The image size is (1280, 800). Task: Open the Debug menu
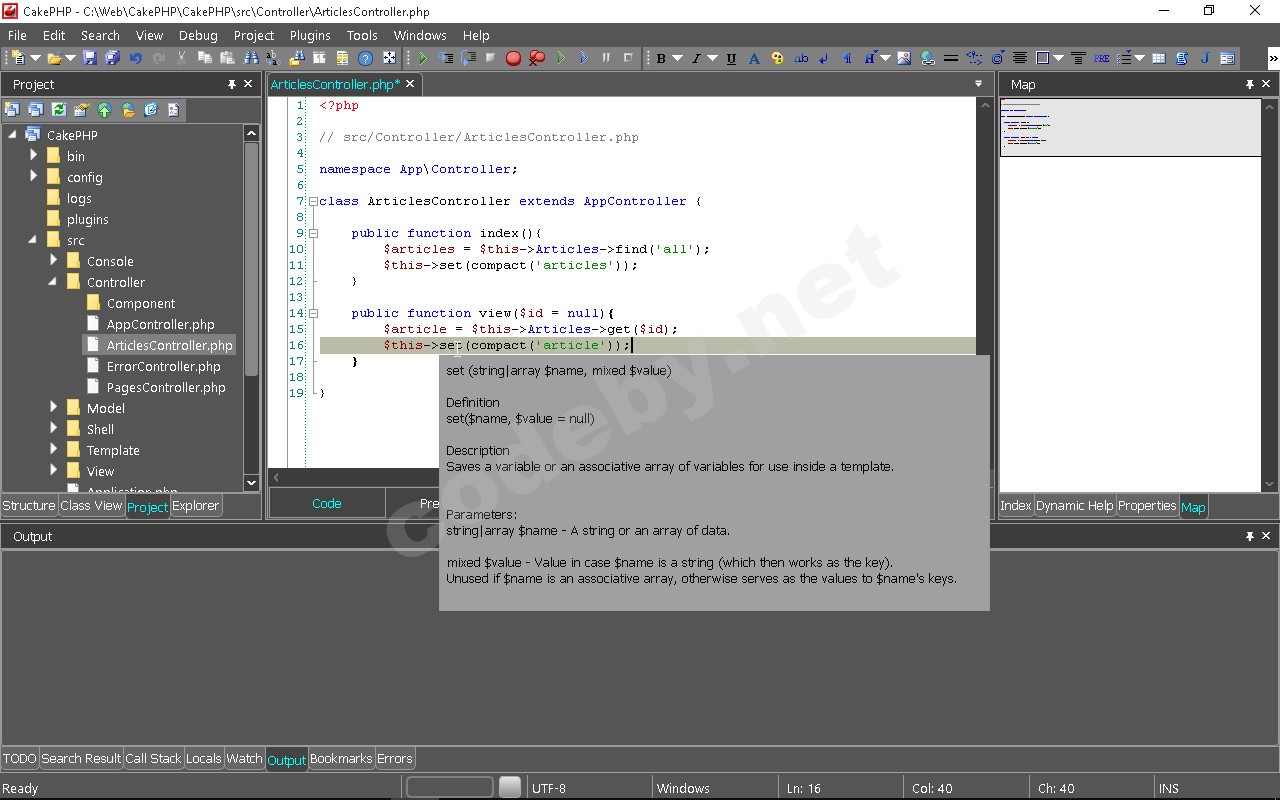[197, 35]
